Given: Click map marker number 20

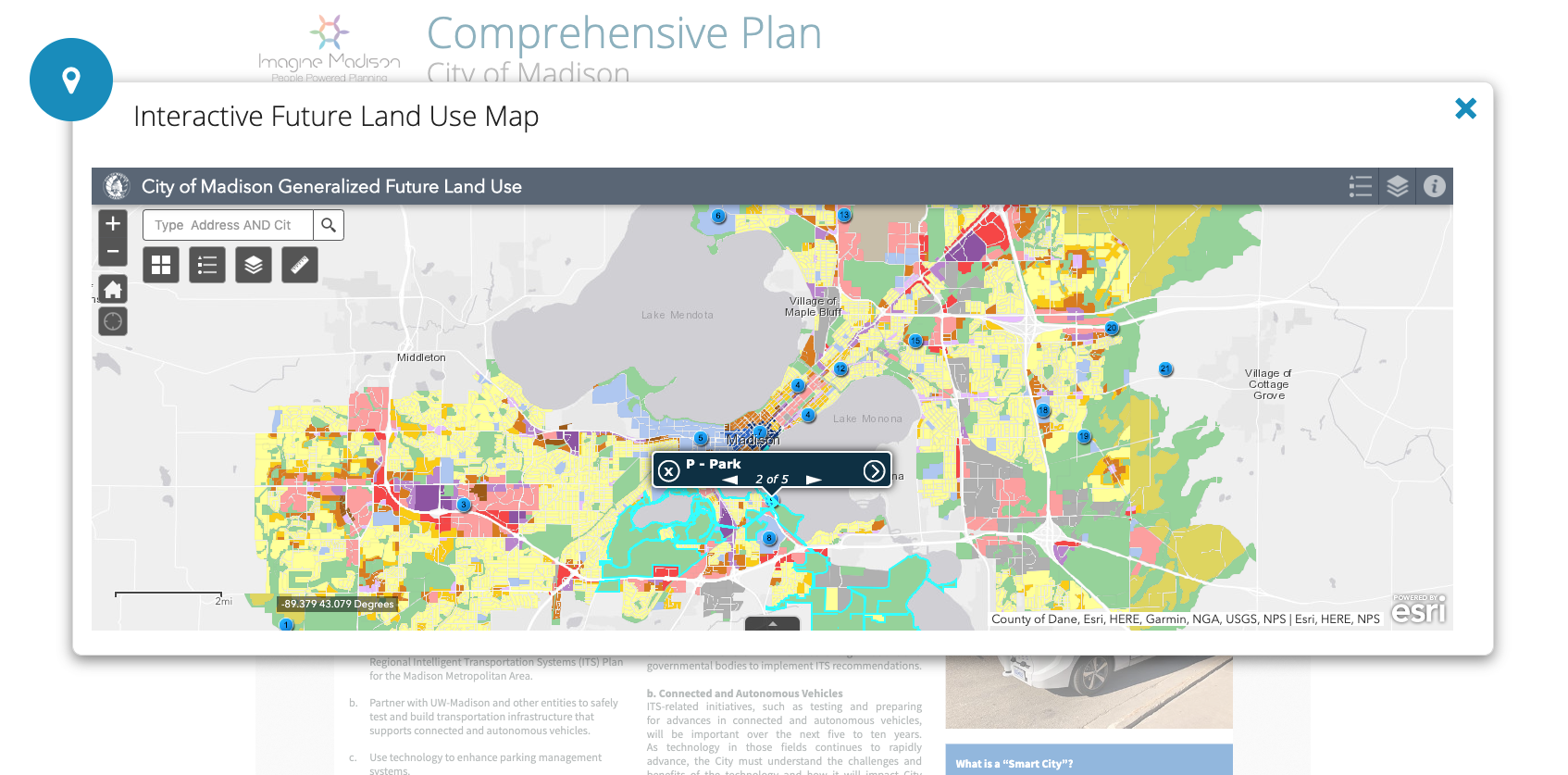Looking at the screenshot, I should click(x=1112, y=329).
